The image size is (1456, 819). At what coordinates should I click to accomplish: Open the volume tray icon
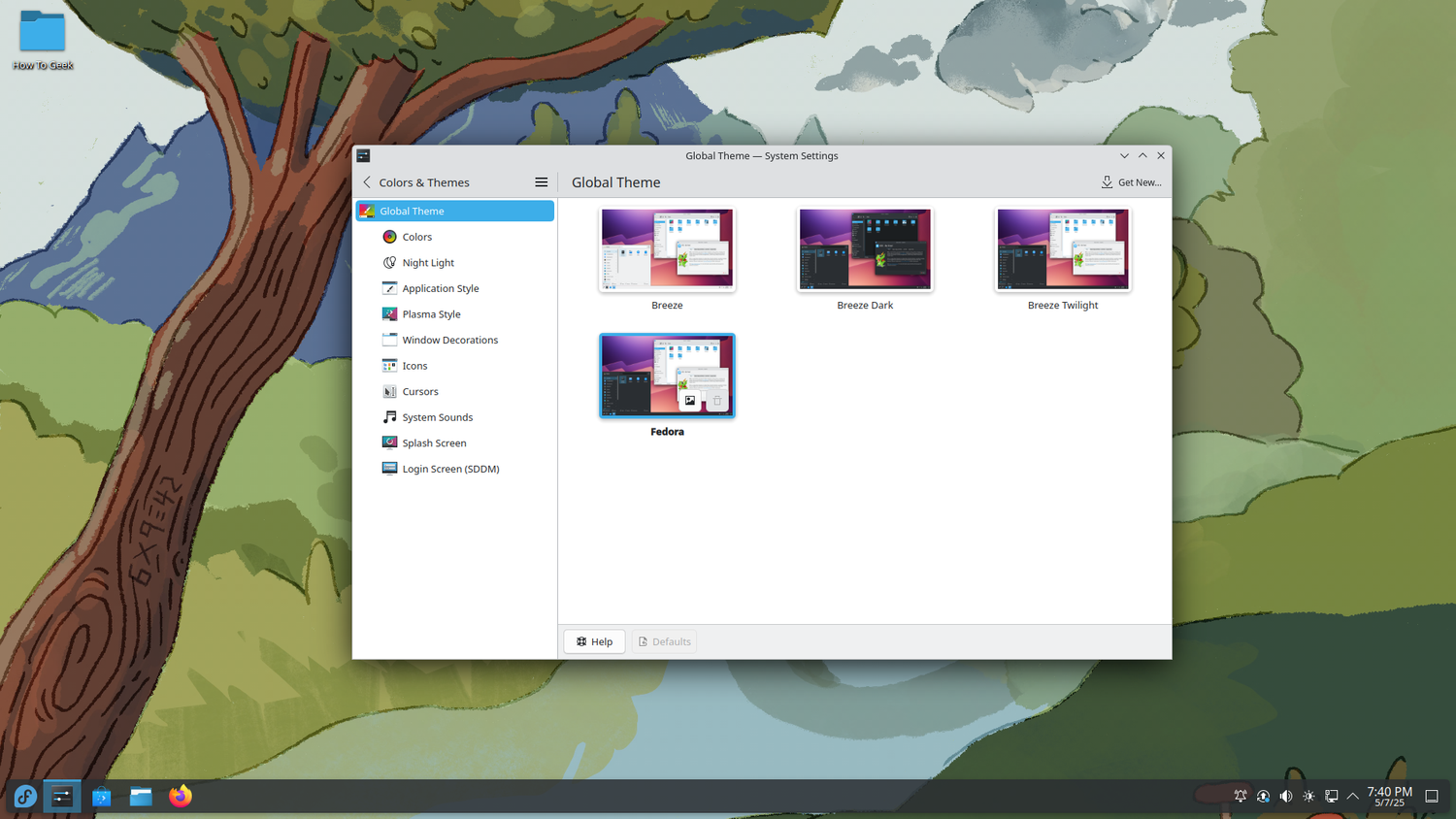click(x=1286, y=797)
